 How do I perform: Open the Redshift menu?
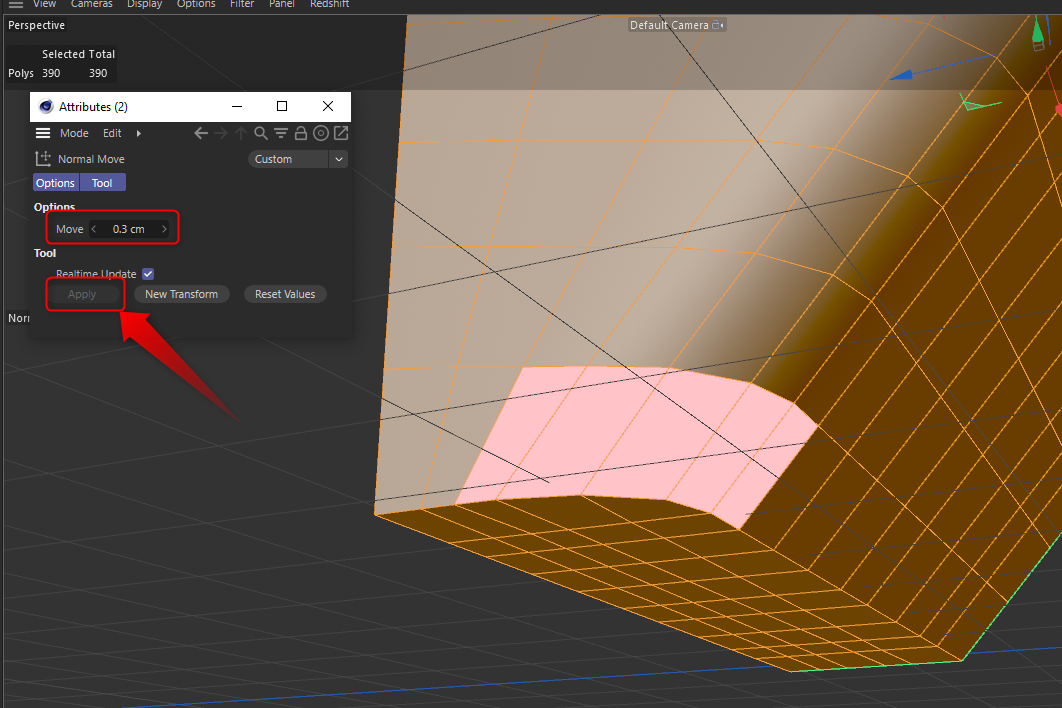(329, 5)
